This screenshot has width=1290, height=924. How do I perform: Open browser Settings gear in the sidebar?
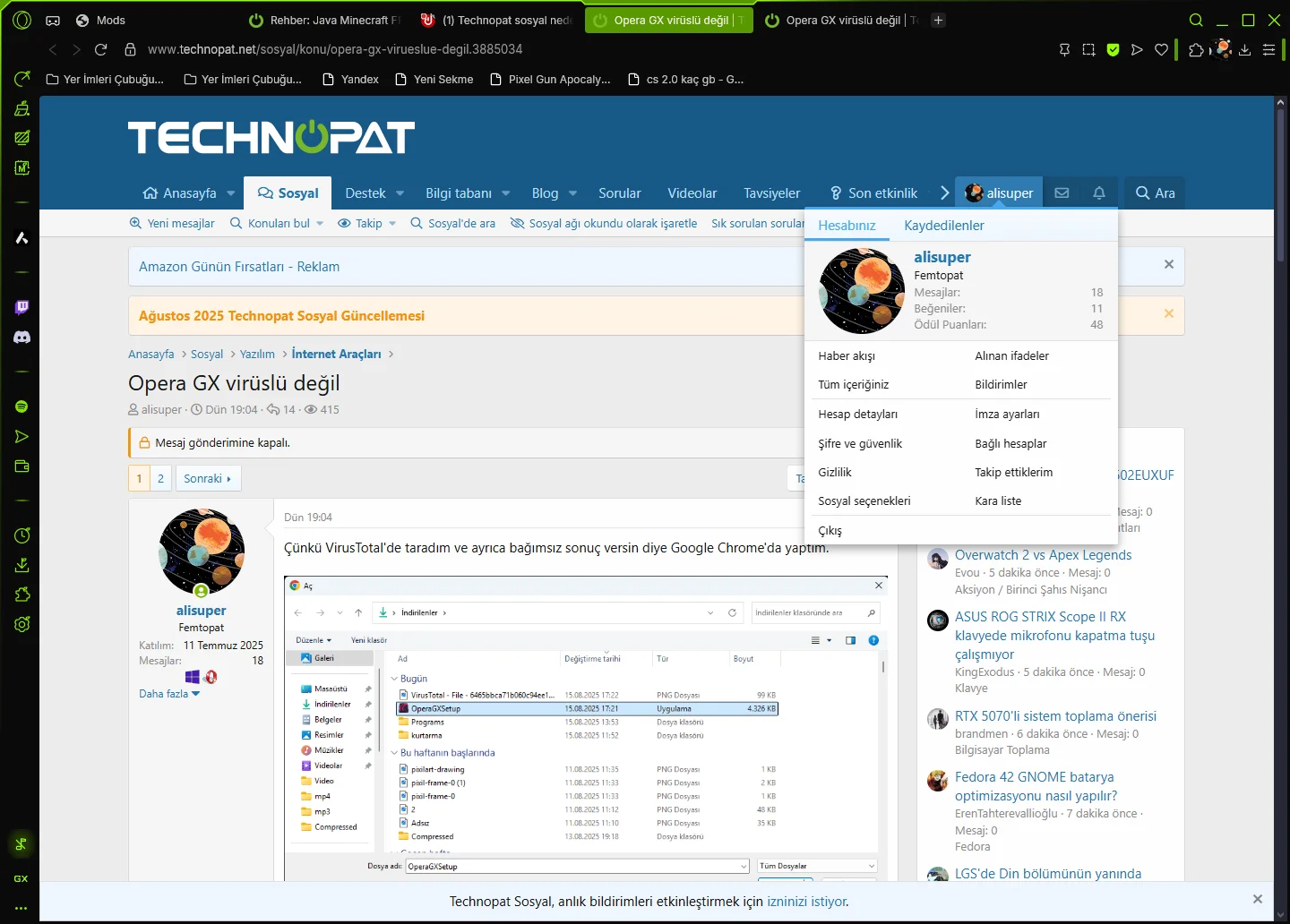point(22,624)
